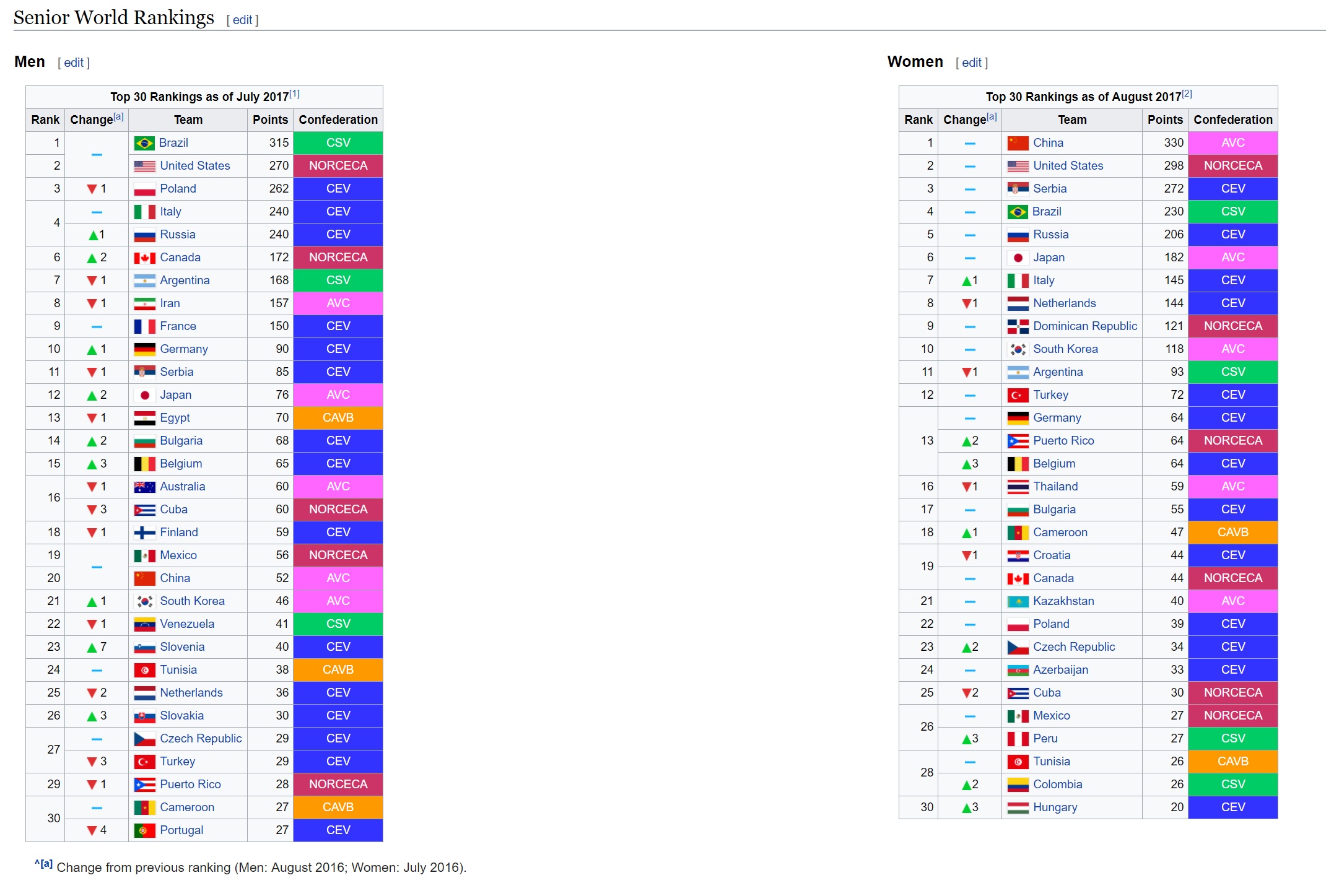1326x896 pixels.
Task: Open Serbia link in Women table
Action: pos(1050,189)
